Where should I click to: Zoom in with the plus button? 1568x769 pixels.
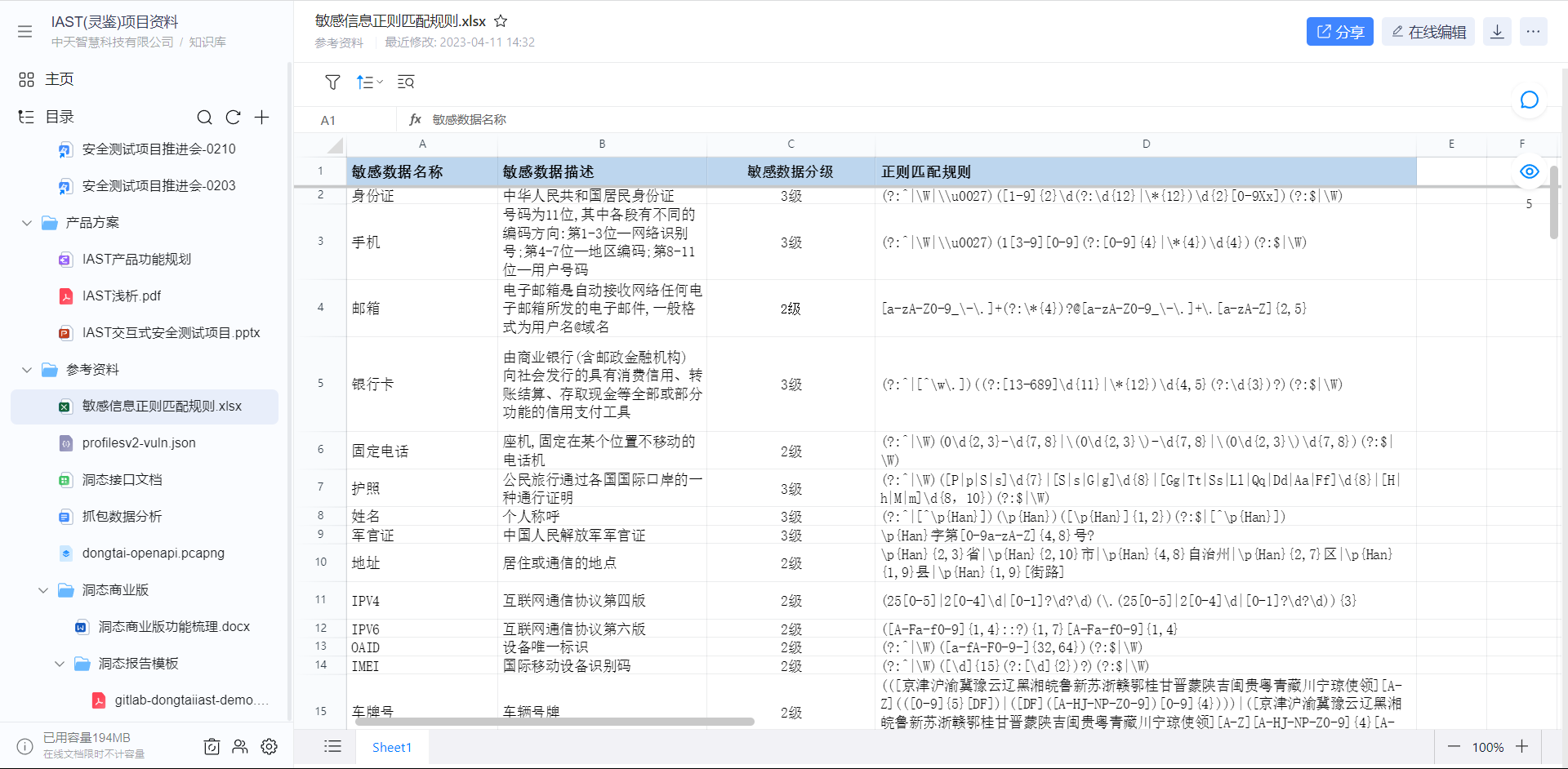pos(1522,747)
